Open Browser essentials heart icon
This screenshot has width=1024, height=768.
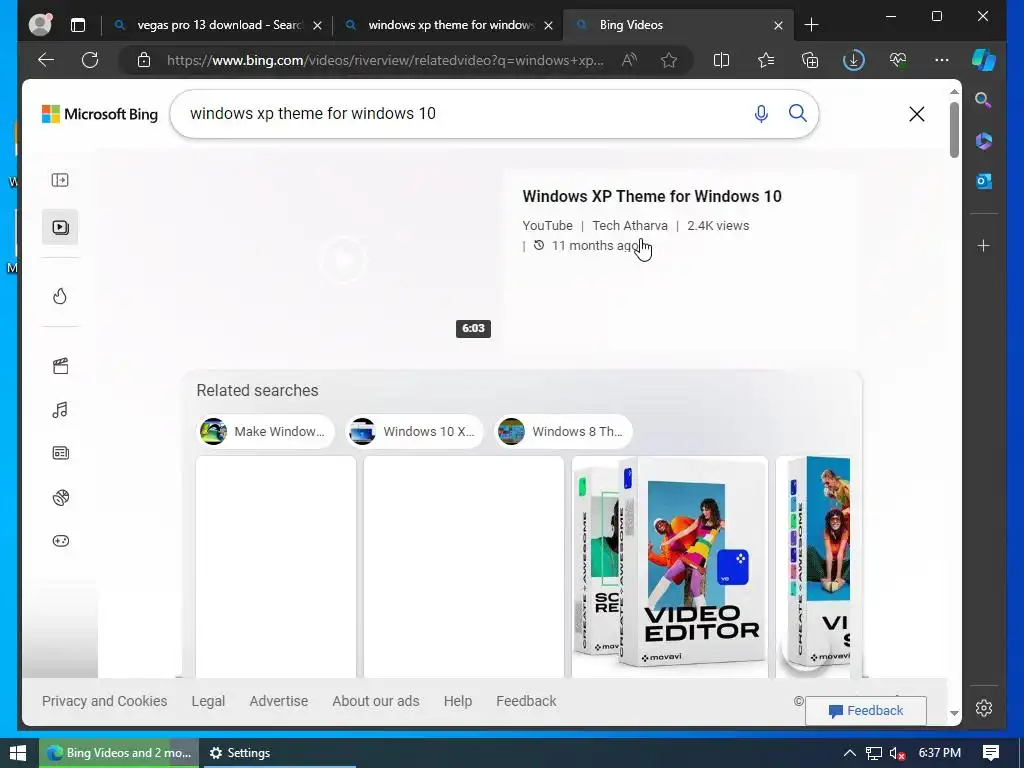[898, 60]
